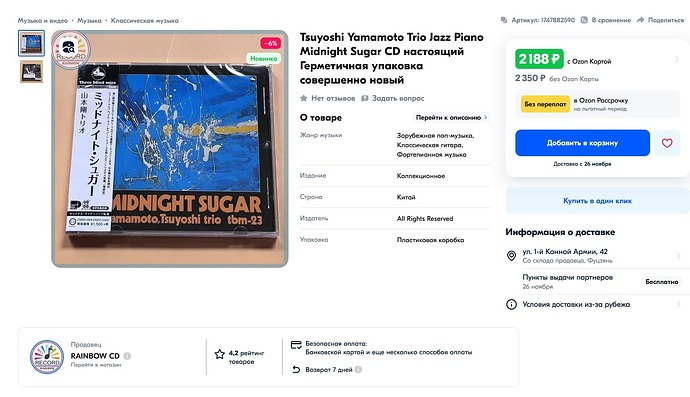Viewport: 690px width, 397px height.
Task: Click the heart favorite icon
Action: click(667, 143)
